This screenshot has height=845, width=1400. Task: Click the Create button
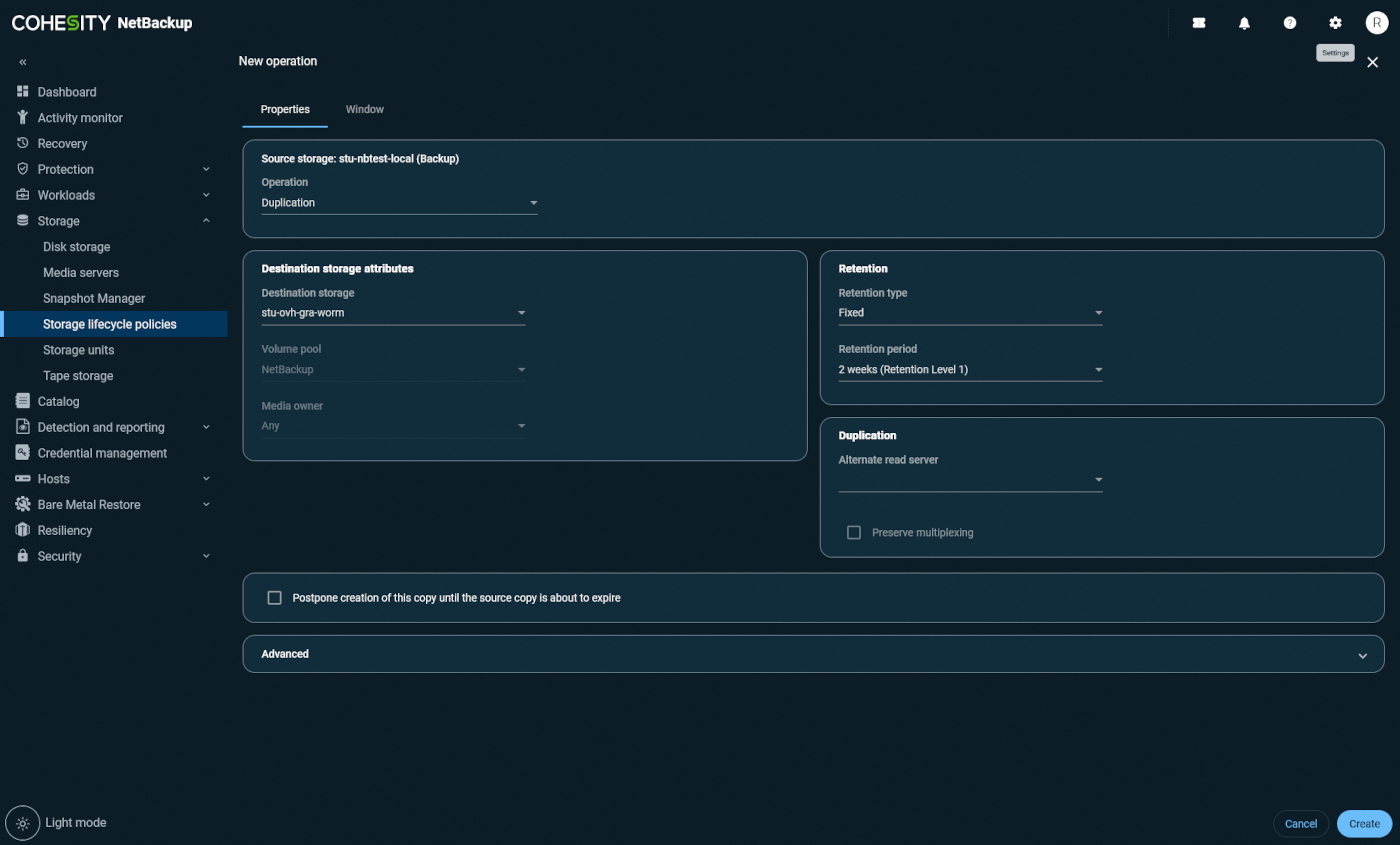click(x=1364, y=823)
